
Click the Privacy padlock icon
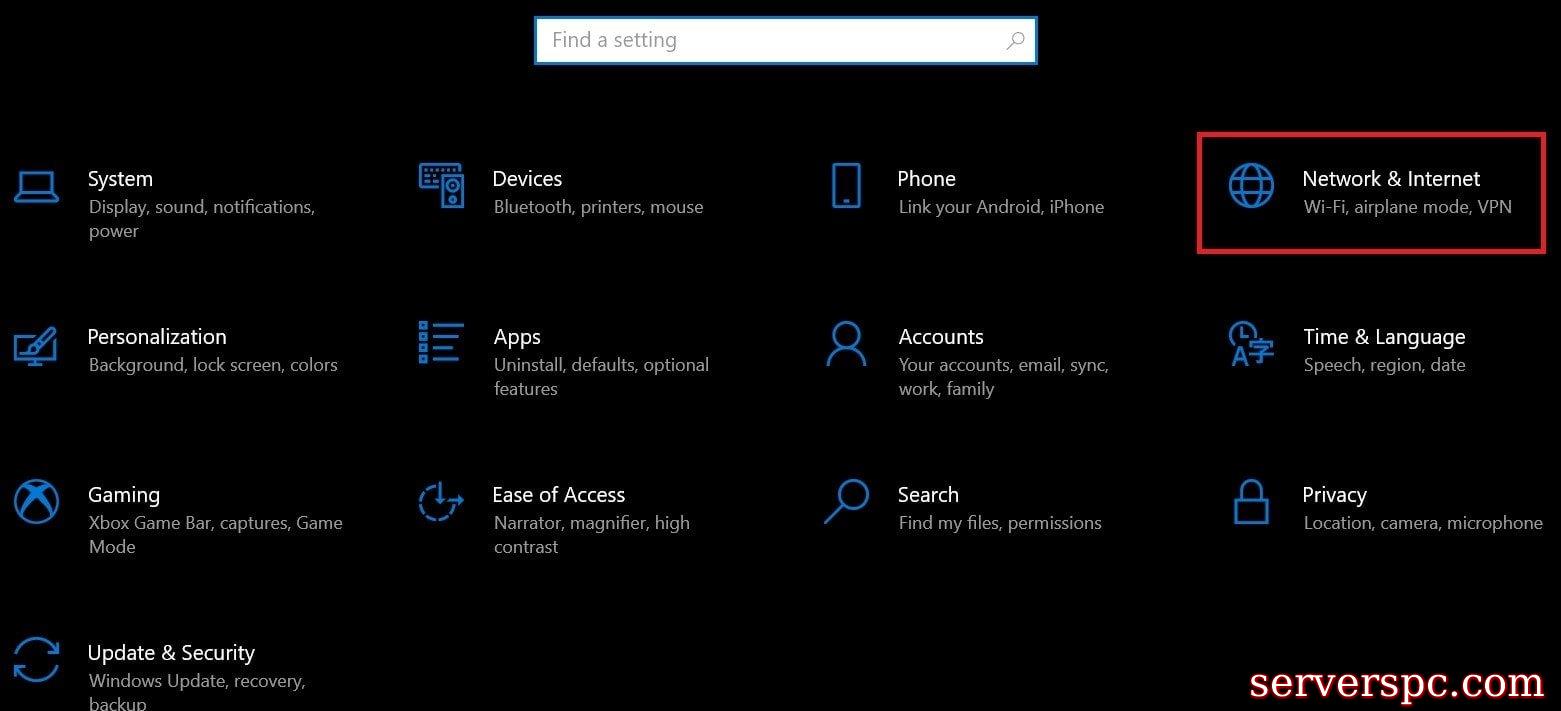1251,502
